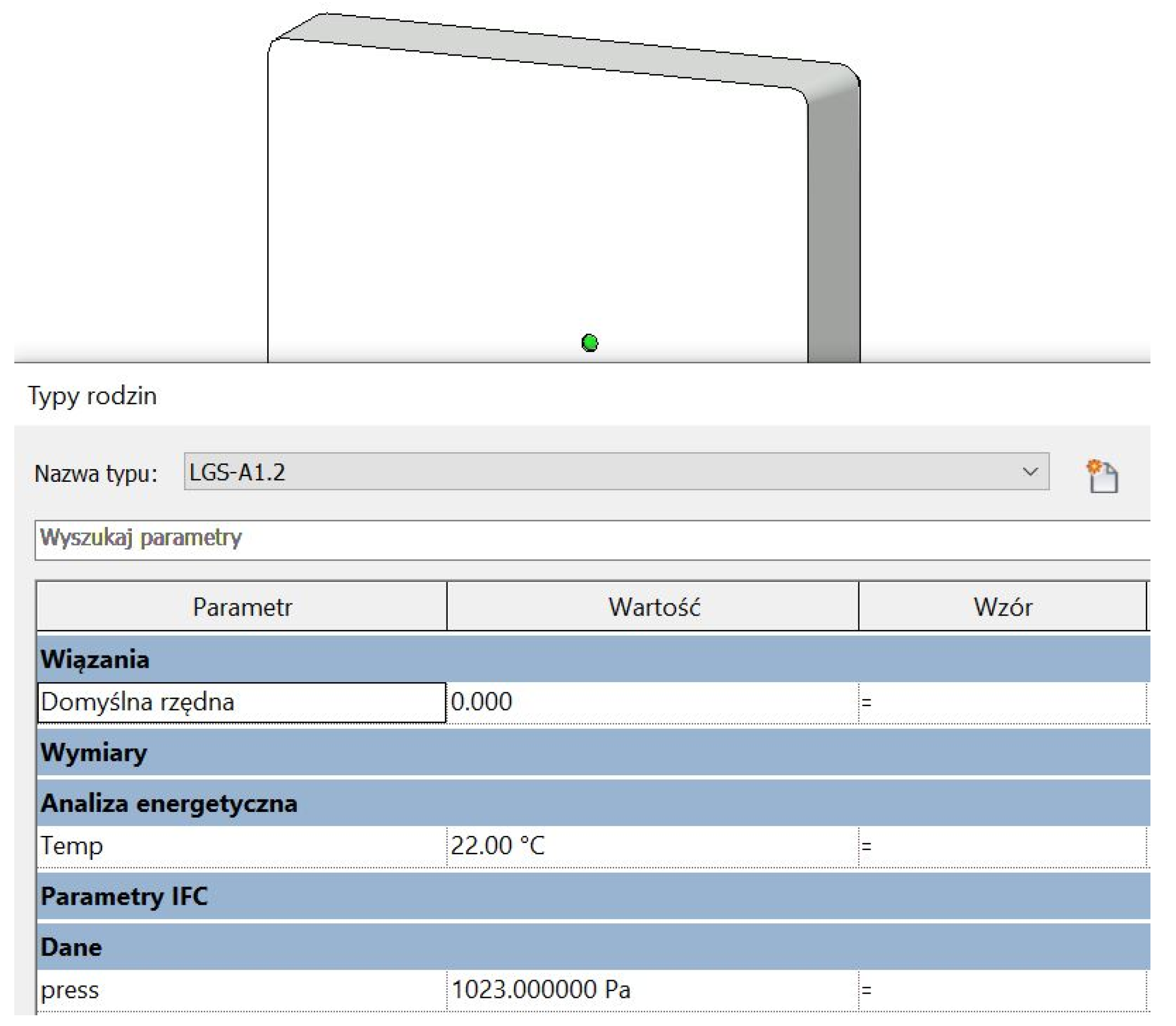Screen dimensions: 1176x1026
Task: Edit the 1023.000000 Pa value
Action: tap(652, 990)
